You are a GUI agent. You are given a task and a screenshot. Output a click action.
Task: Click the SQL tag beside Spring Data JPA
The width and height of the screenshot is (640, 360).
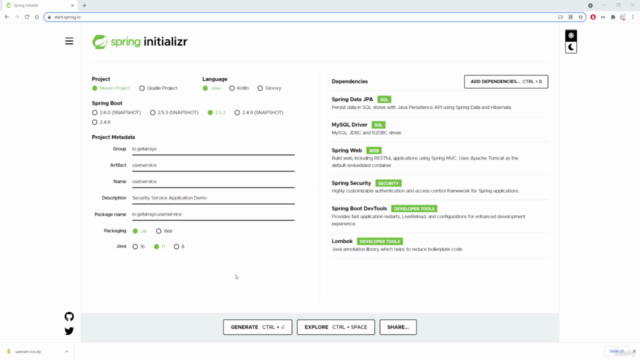tap(384, 100)
